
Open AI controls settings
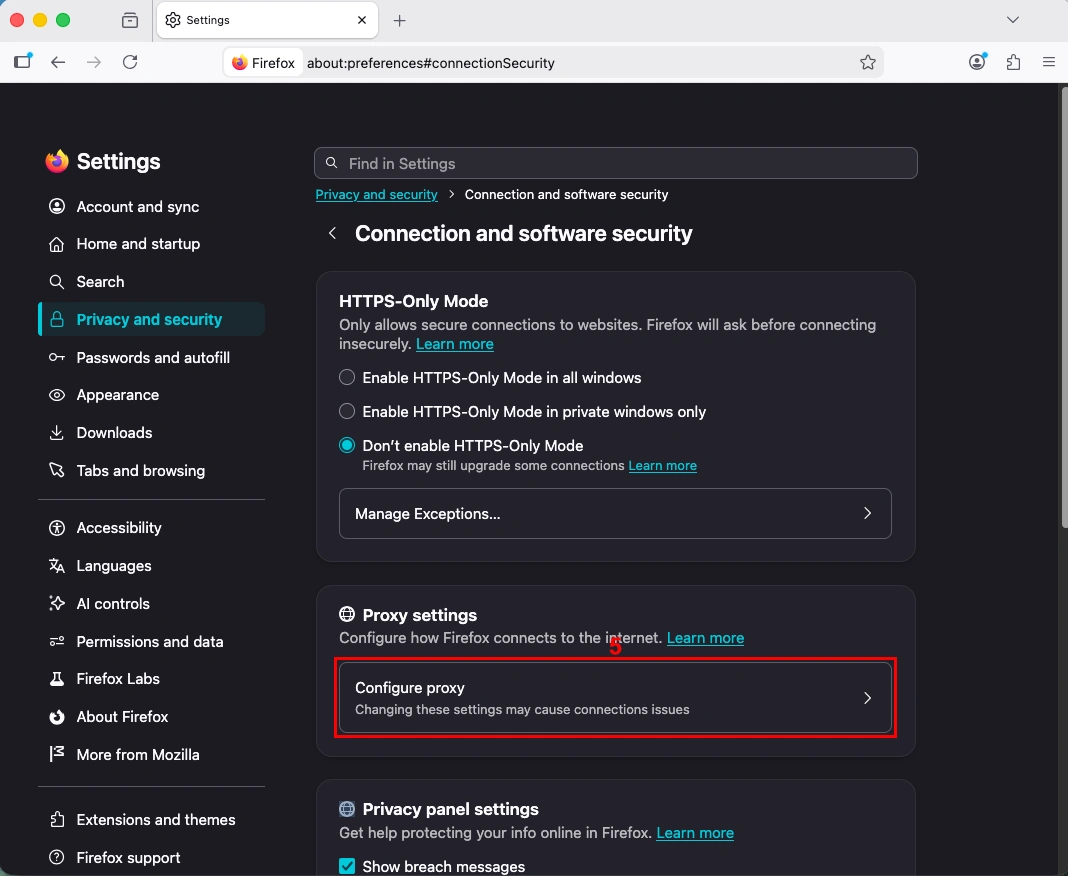[151, 604]
